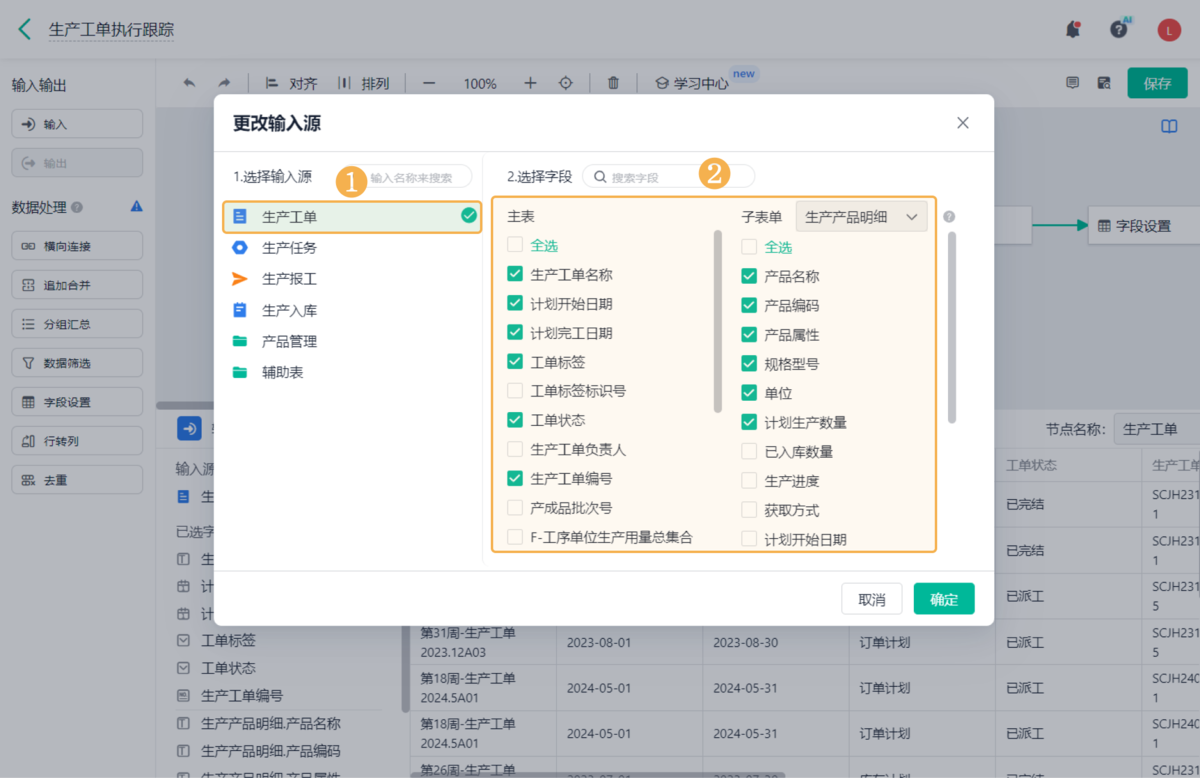
Task: Add a 去重 node
Action: (x=77, y=480)
